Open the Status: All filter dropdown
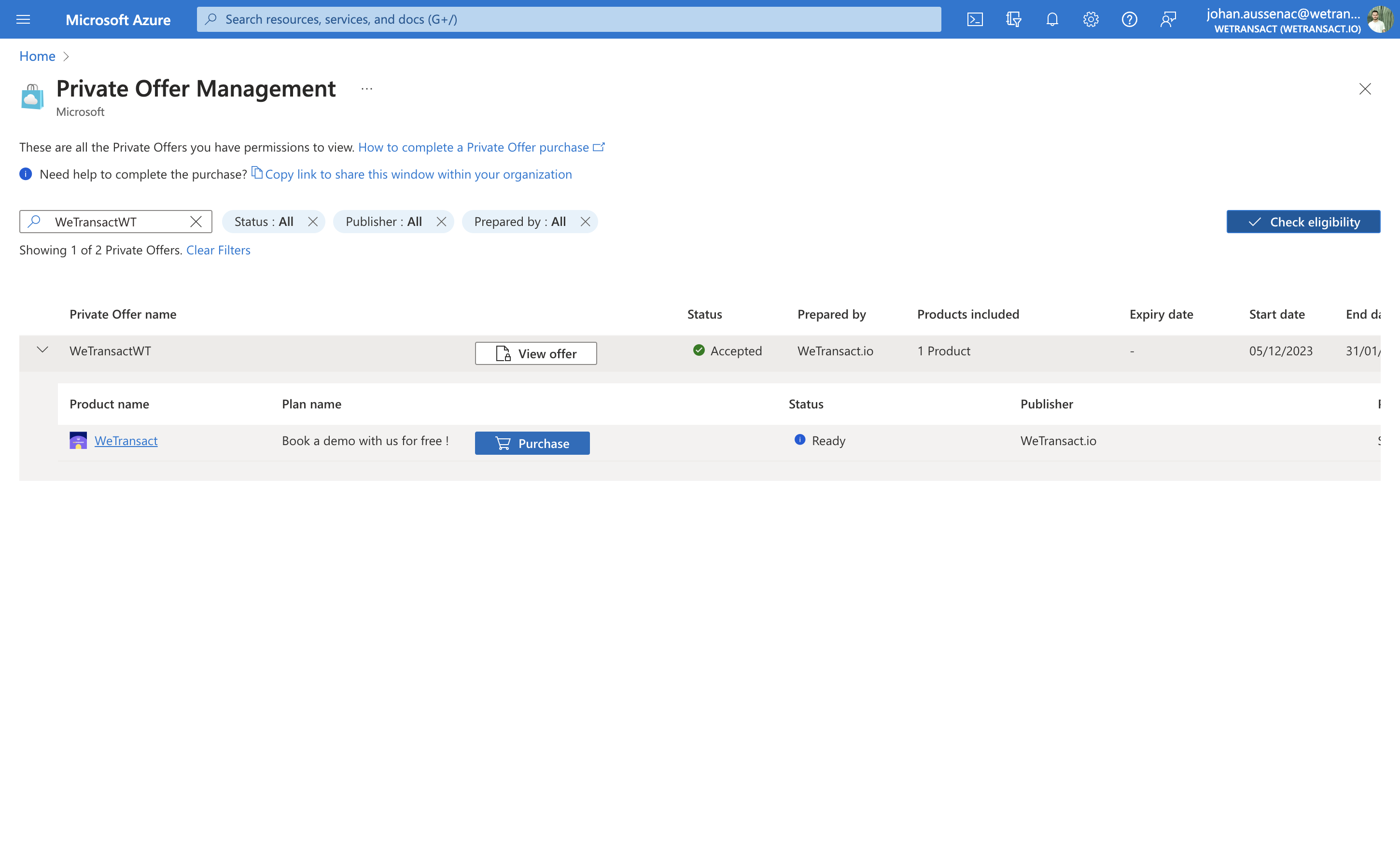This screenshot has height=868, width=1400. click(x=264, y=222)
